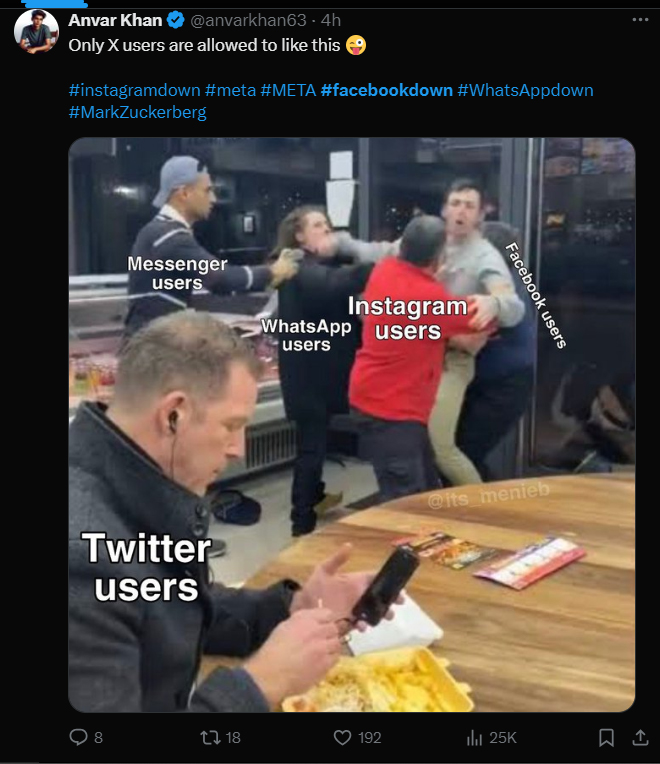Open the 4h timestamp link
This screenshot has width=660, height=764.
(331, 20)
